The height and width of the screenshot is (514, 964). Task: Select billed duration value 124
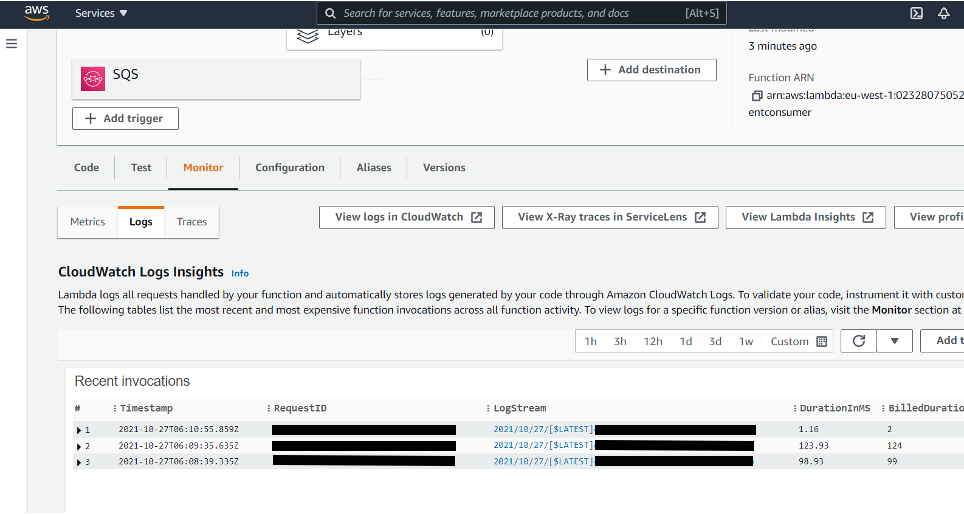pos(894,445)
